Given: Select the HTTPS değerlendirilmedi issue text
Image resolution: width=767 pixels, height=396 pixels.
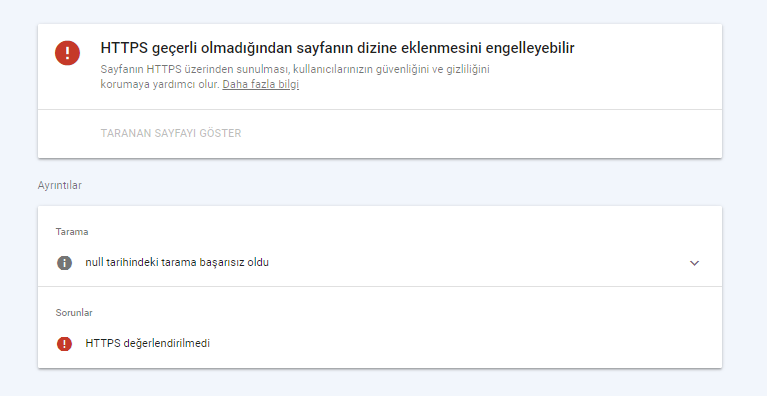Looking at the screenshot, I should (x=148, y=343).
